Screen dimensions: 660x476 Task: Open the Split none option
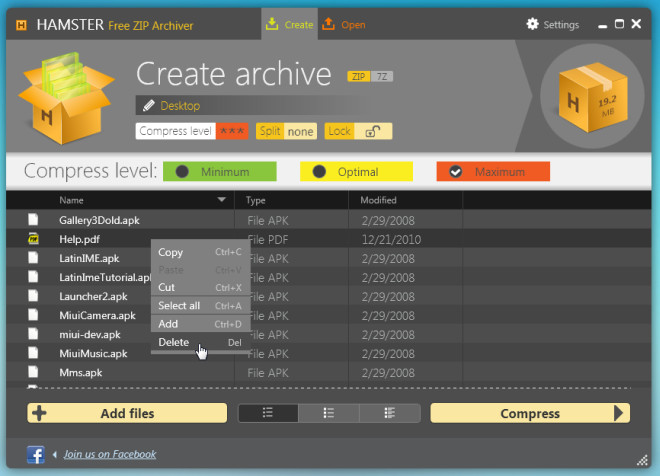pos(286,131)
